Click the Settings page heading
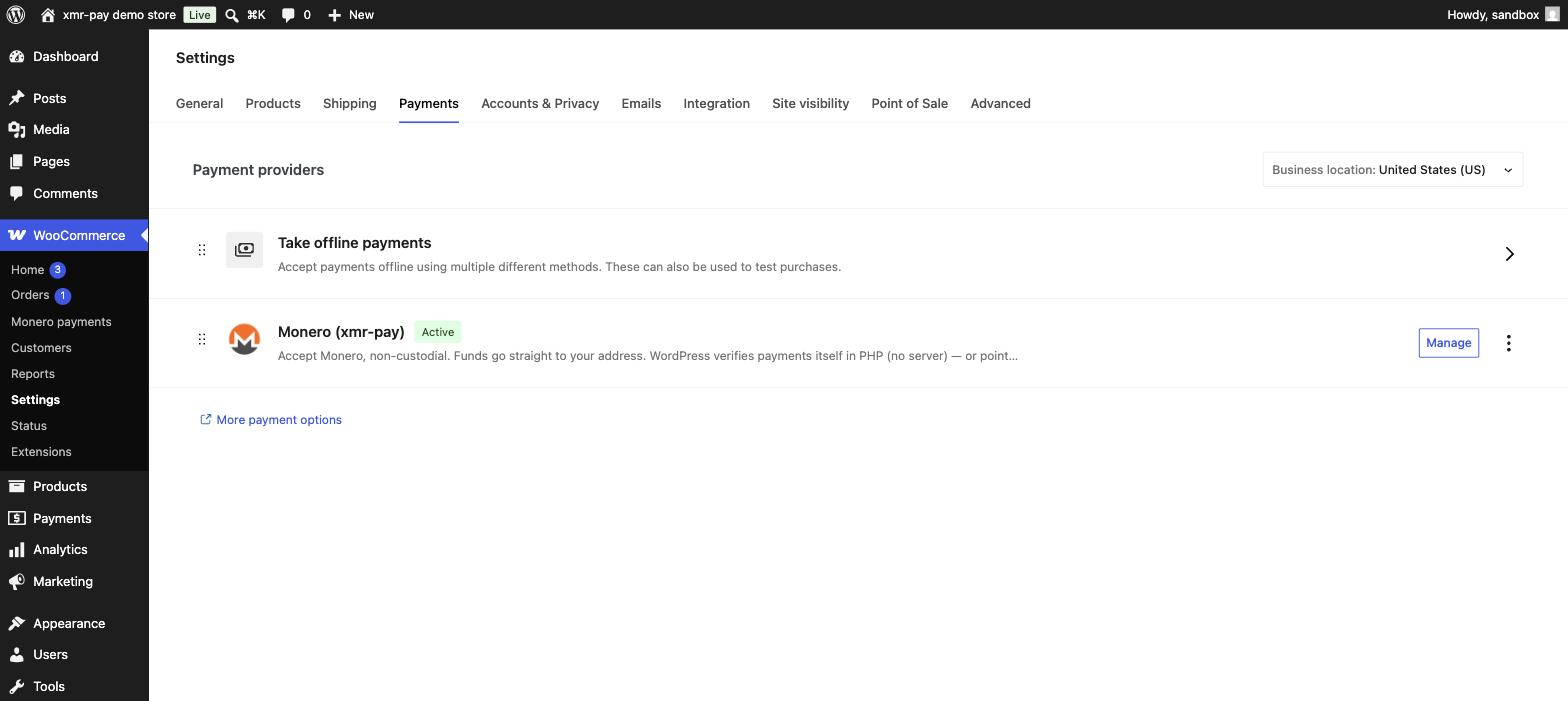 coord(205,58)
